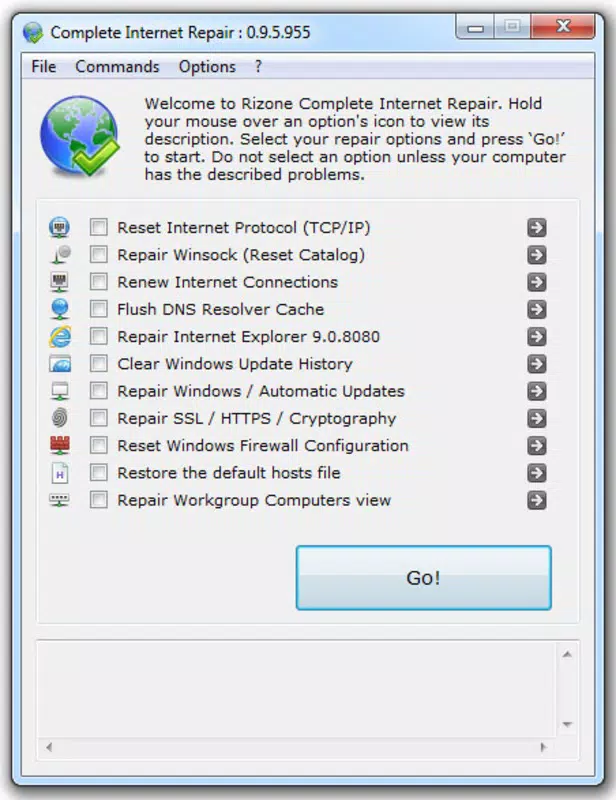Click the Renew Internet Connections monitor icon
The height and width of the screenshot is (800, 616).
coord(60,282)
